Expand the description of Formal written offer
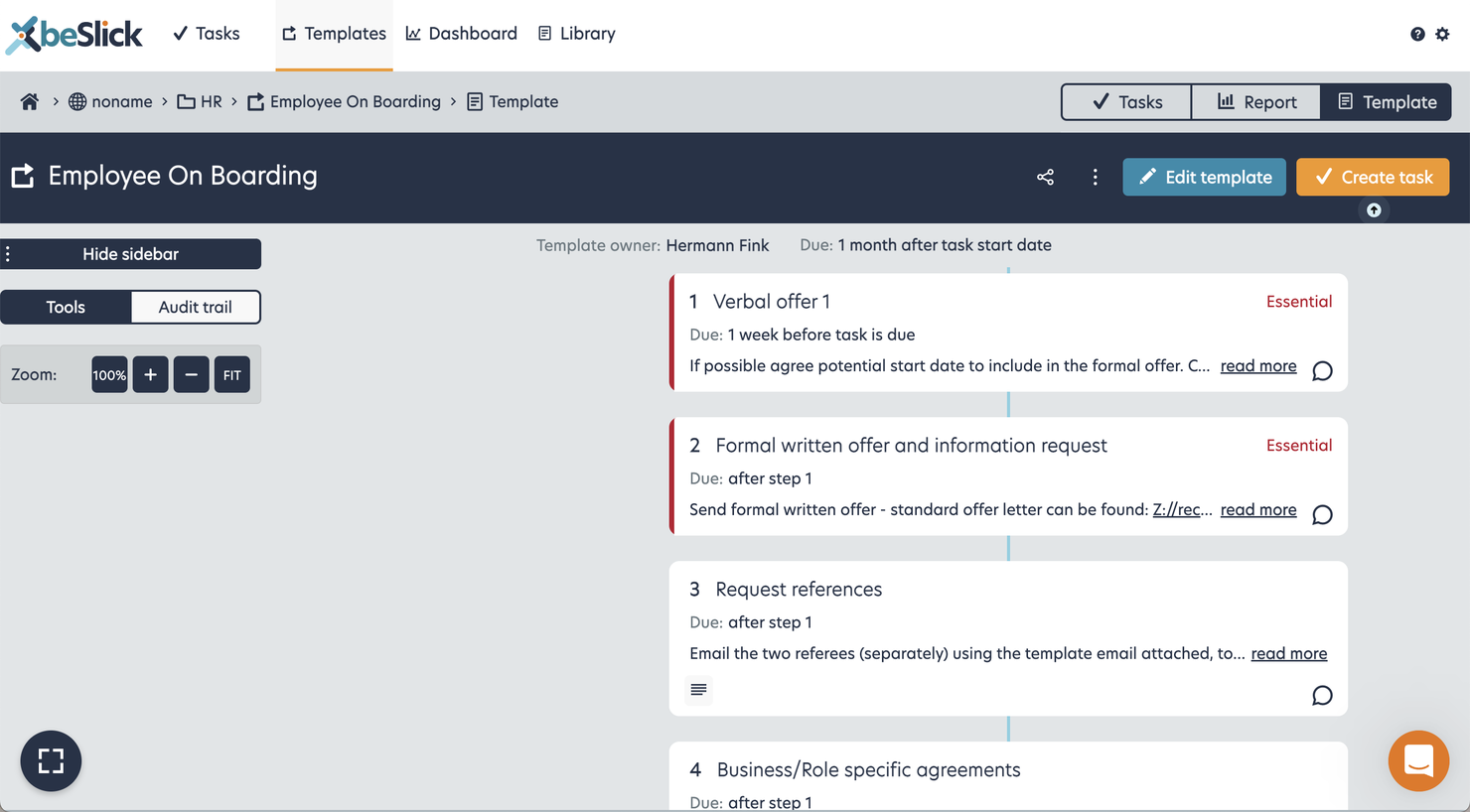 click(x=1257, y=509)
